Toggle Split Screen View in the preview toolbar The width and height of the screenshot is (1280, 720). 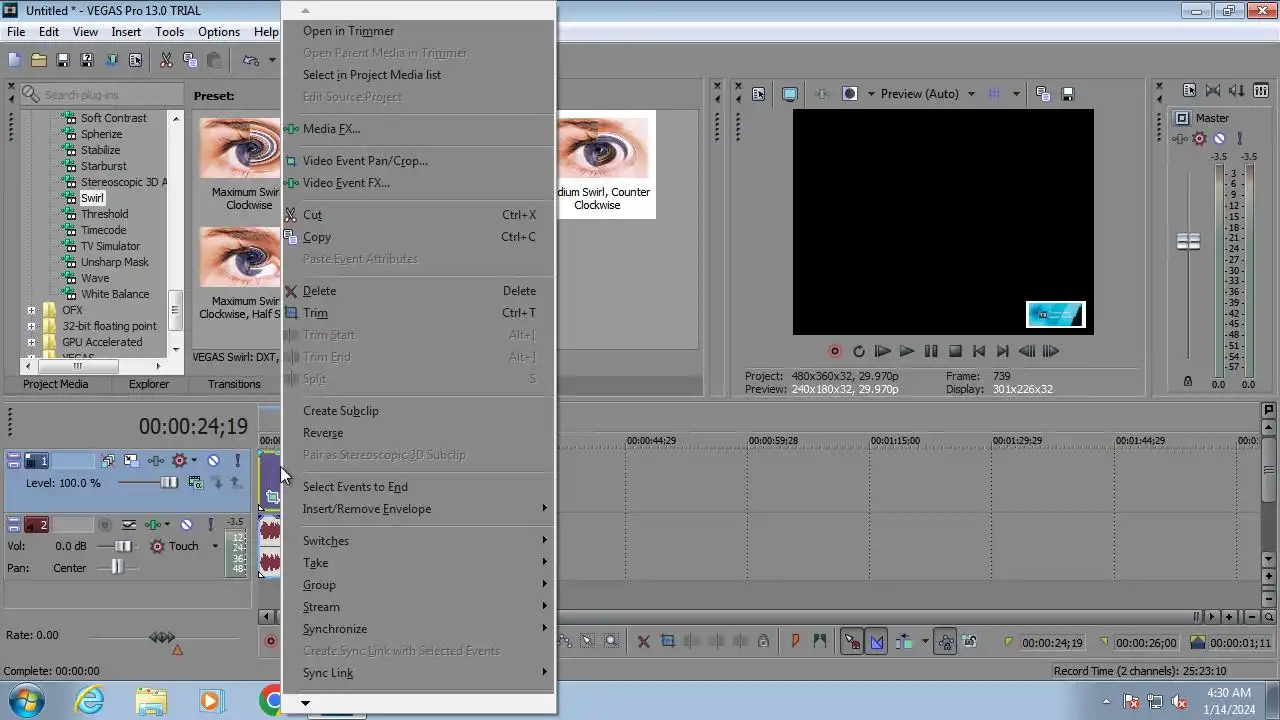click(x=850, y=94)
